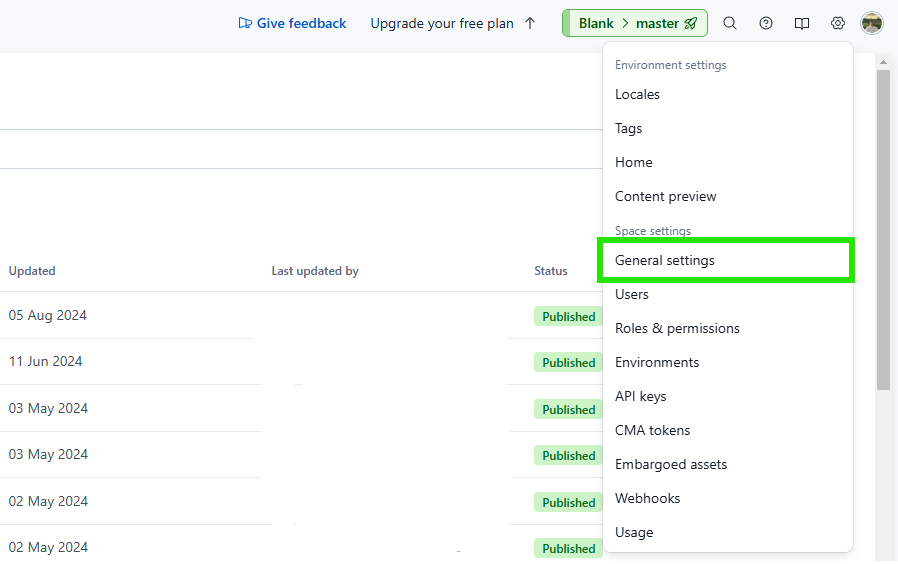898x564 pixels.
Task: Sort by the Updated column header
Action: pos(32,271)
